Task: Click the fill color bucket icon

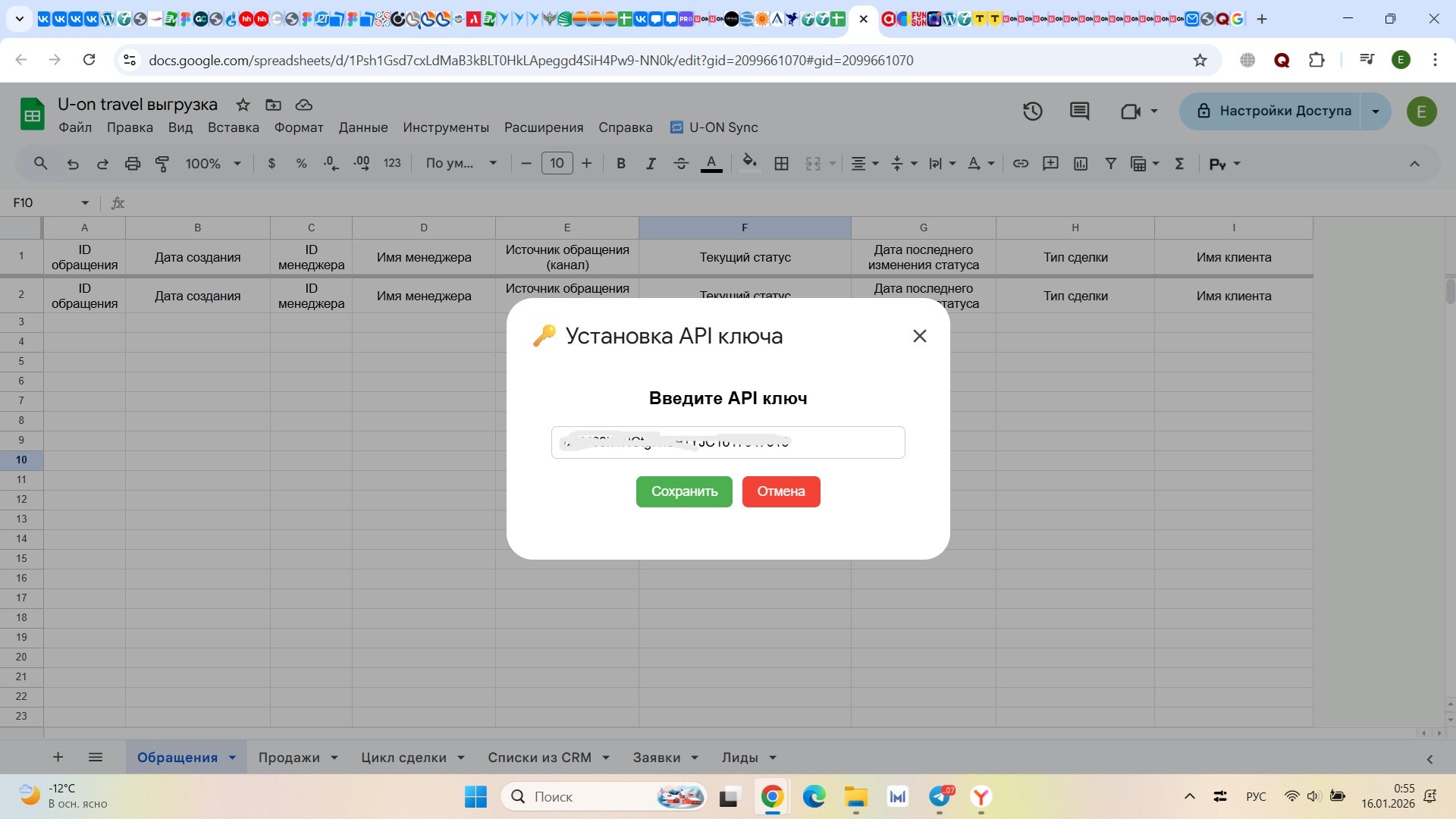Action: click(x=749, y=162)
